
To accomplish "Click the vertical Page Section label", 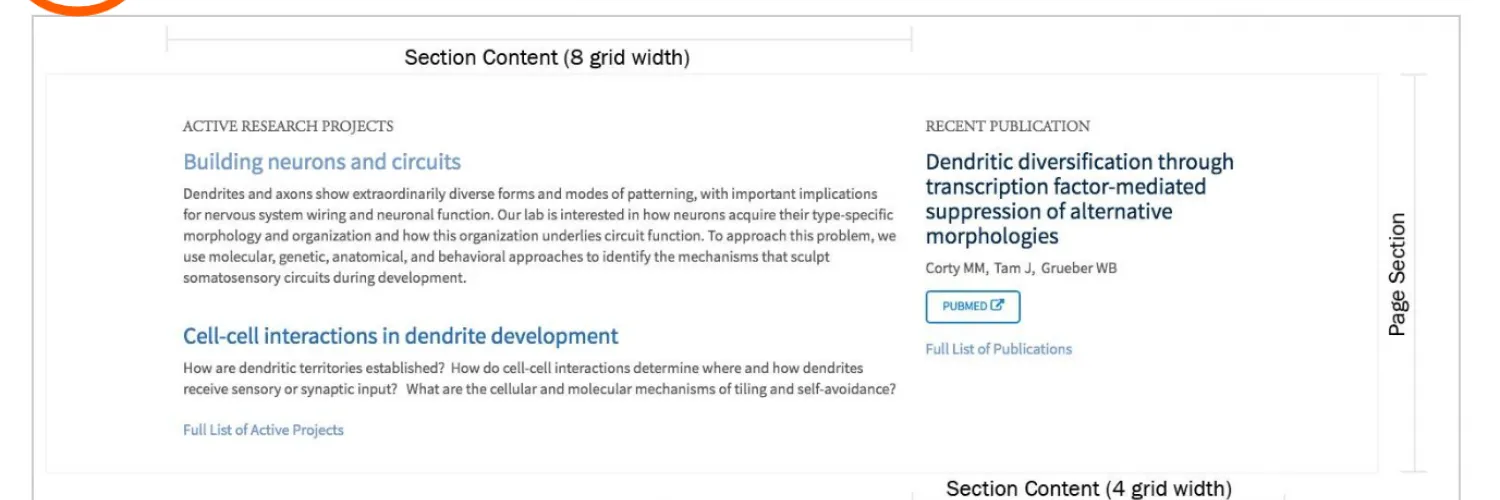I will coord(1397,274).
